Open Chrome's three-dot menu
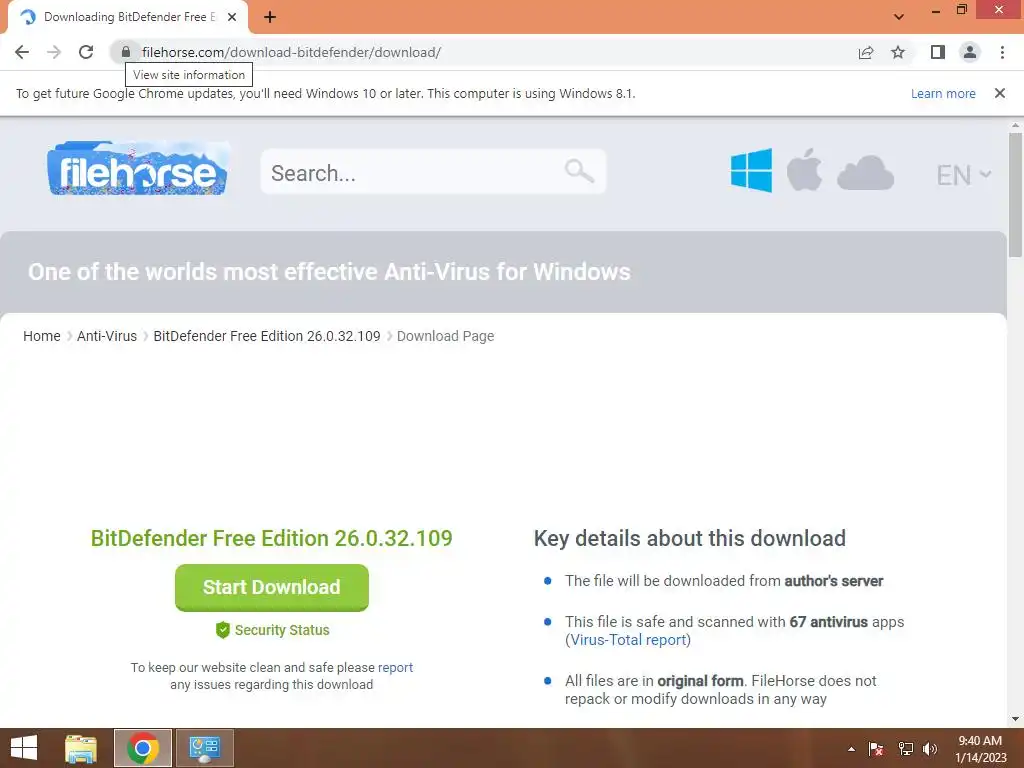 [1002, 52]
